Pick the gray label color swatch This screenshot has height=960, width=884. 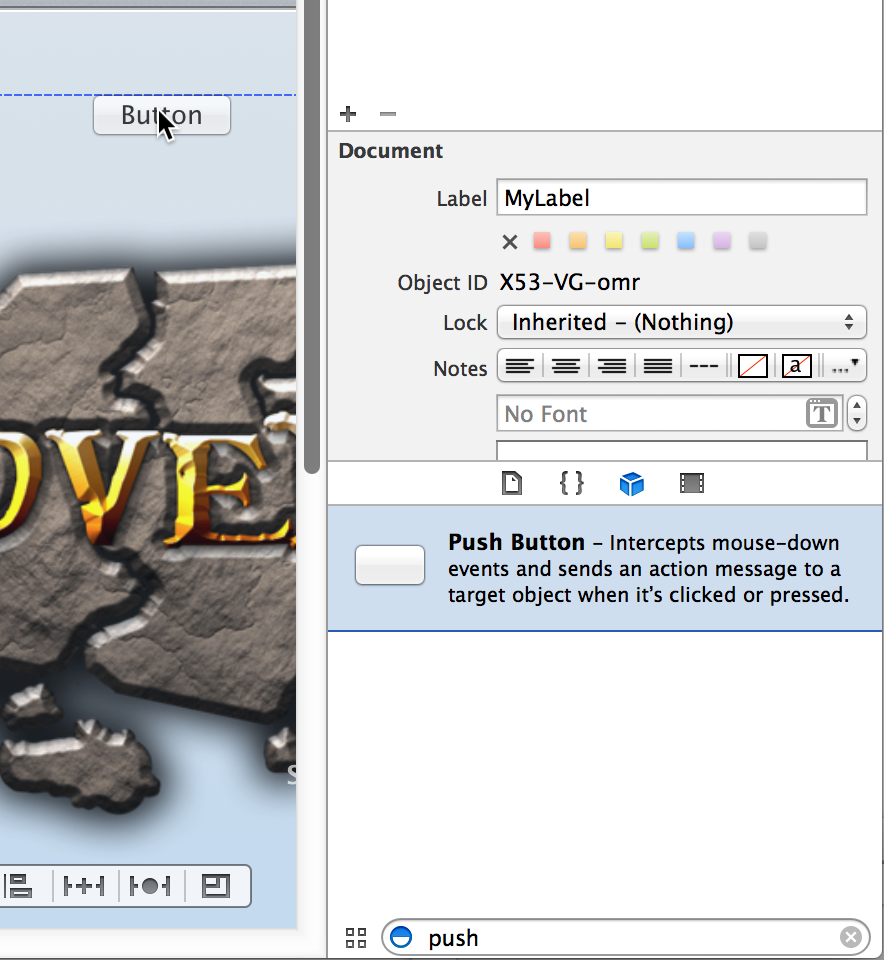pyautogui.click(x=758, y=241)
